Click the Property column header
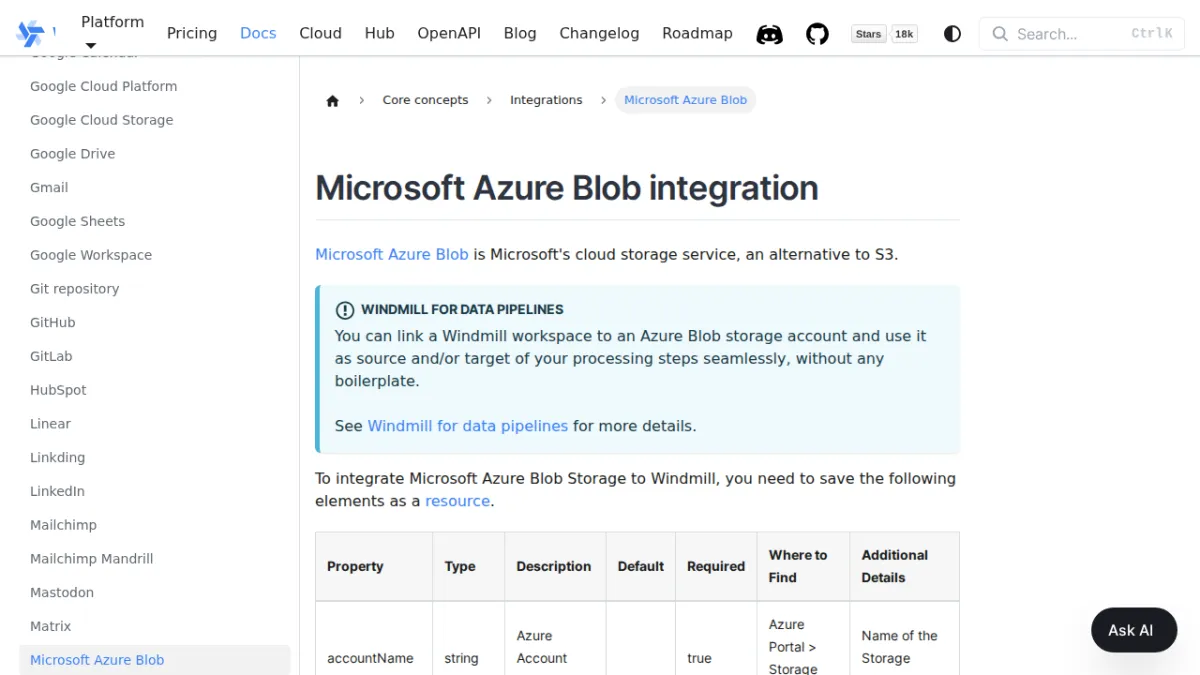This screenshot has width=1200, height=675. (374, 566)
